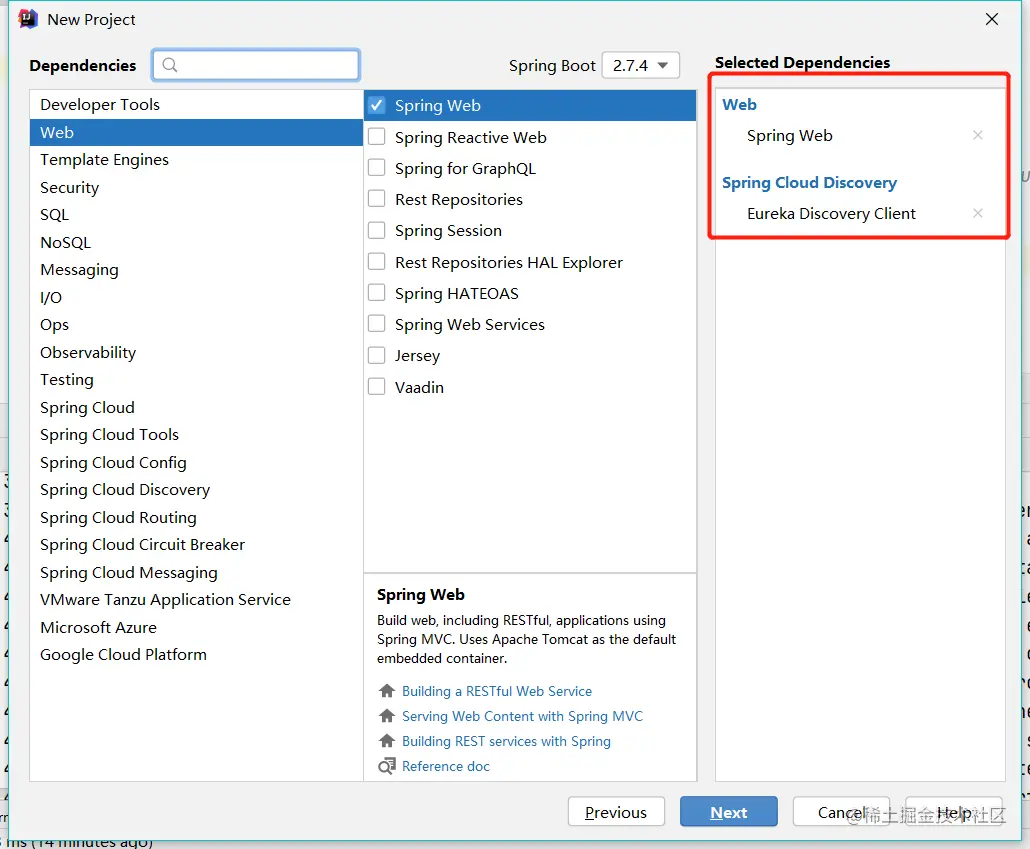Image resolution: width=1030 pixels, height=849 pixels.
Task: Select the SQL category
Action: (x=196, y=215)
